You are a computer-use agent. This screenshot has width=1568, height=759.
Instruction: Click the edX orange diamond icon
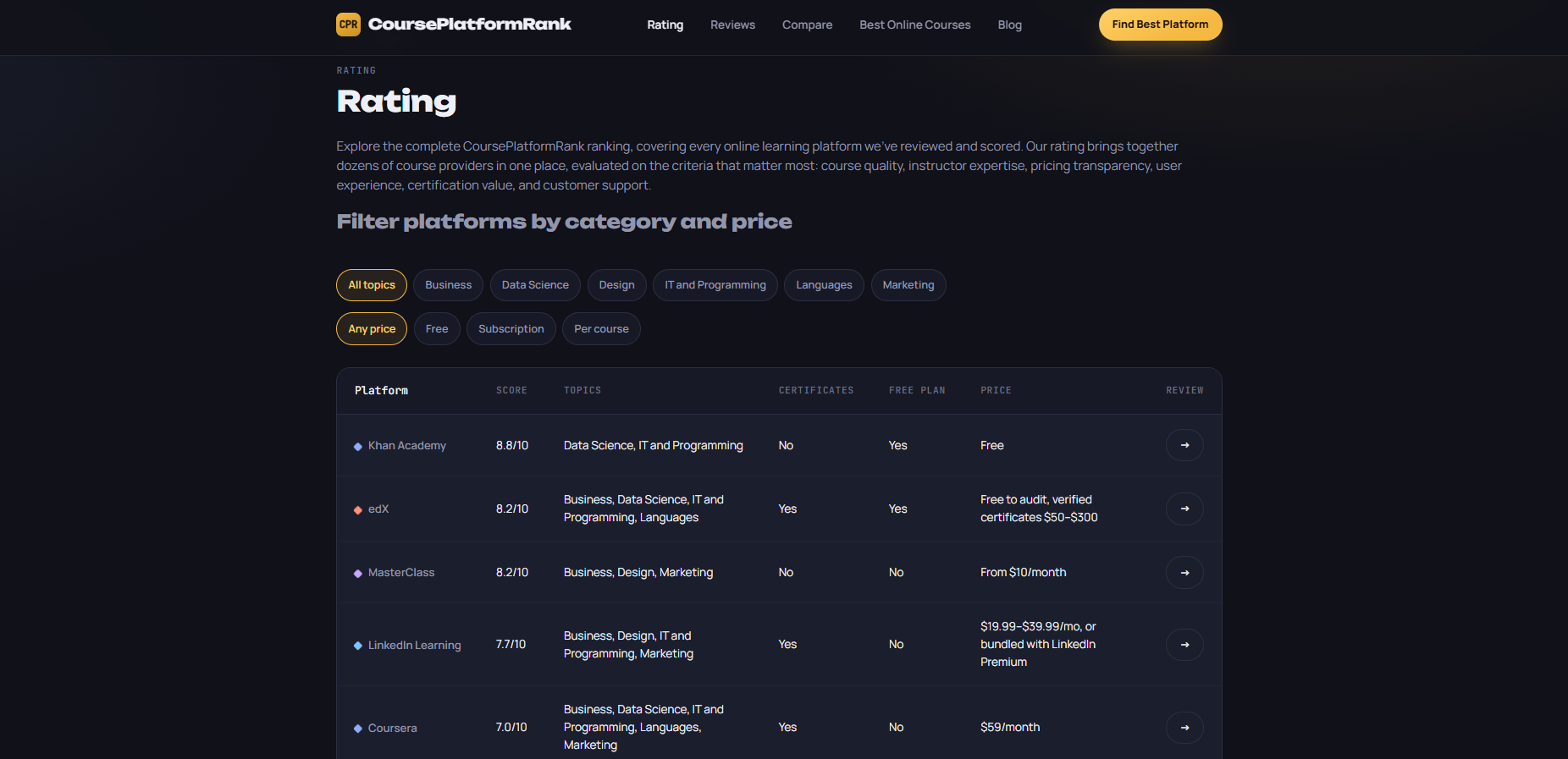358,509
